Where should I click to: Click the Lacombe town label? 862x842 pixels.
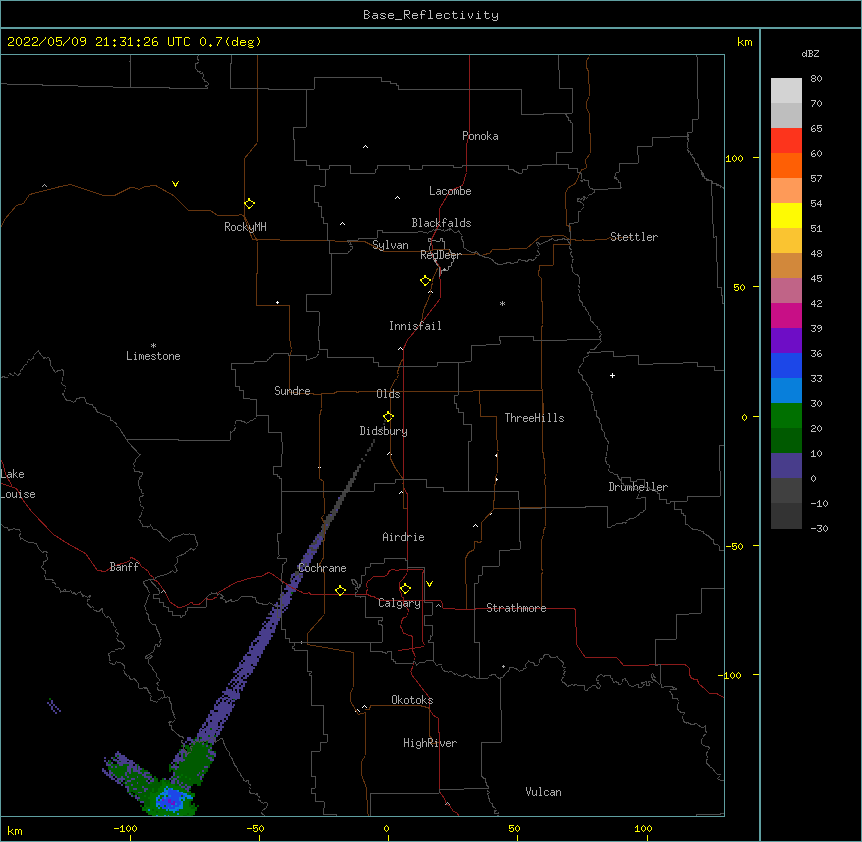pos(450,191)
